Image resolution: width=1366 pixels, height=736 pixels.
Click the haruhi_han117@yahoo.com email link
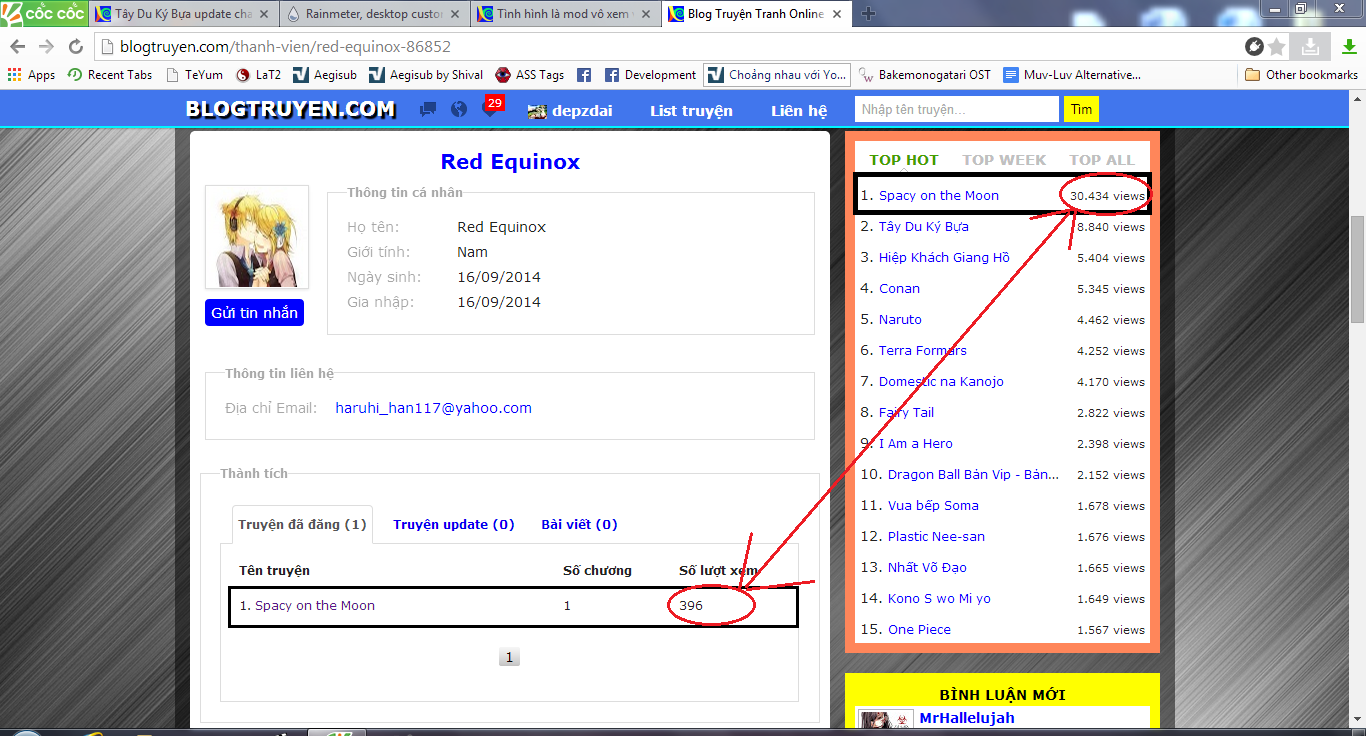coord(433,408)
